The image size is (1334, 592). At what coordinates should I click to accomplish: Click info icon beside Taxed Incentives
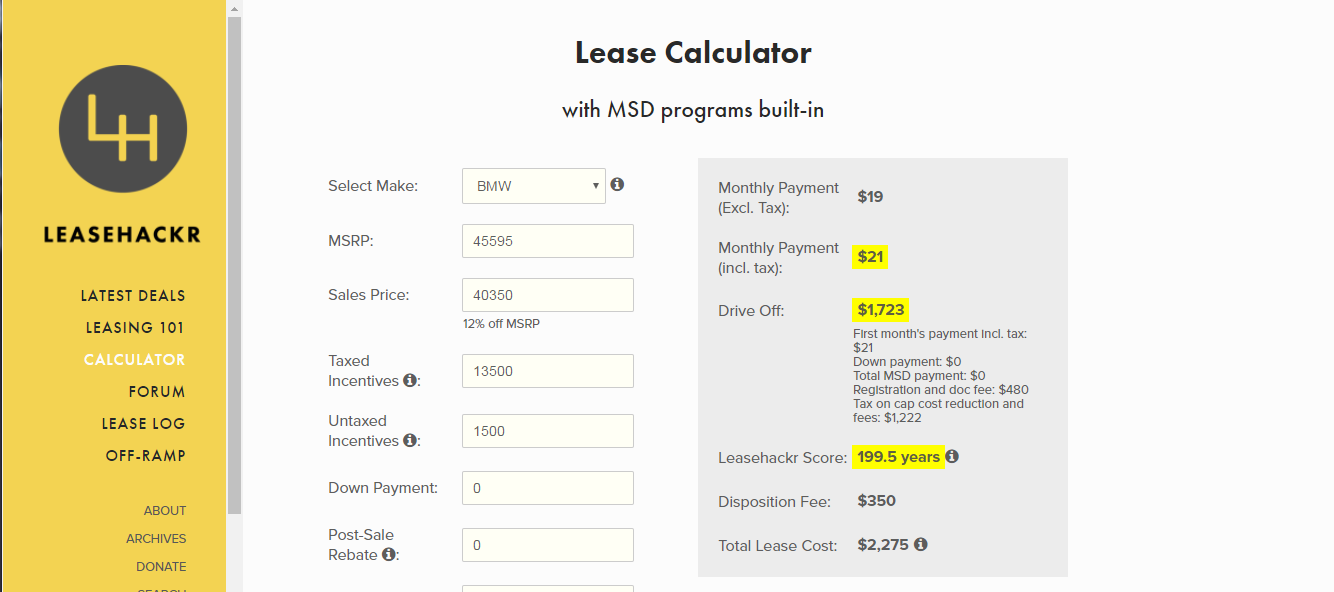[410, 381]
